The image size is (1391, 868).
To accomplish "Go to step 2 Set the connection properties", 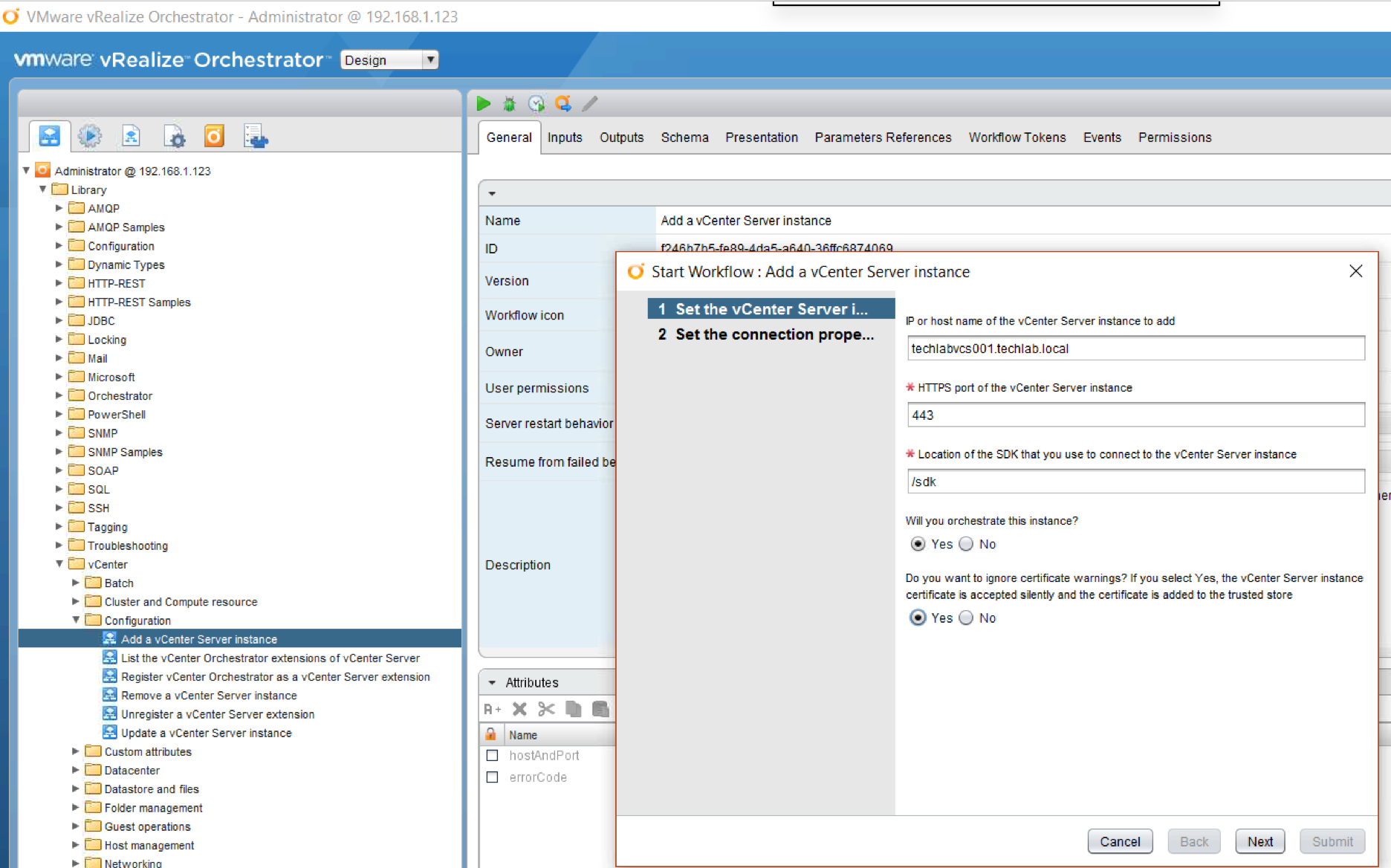I will click(771, 334).
